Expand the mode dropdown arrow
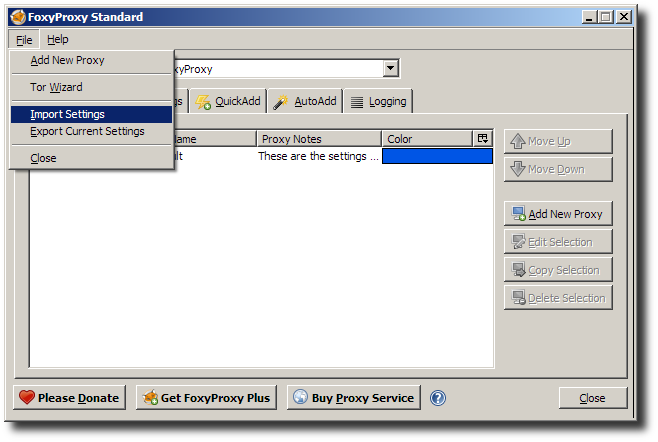The height and width of the screenshot is (442, 658). point(391,68)
